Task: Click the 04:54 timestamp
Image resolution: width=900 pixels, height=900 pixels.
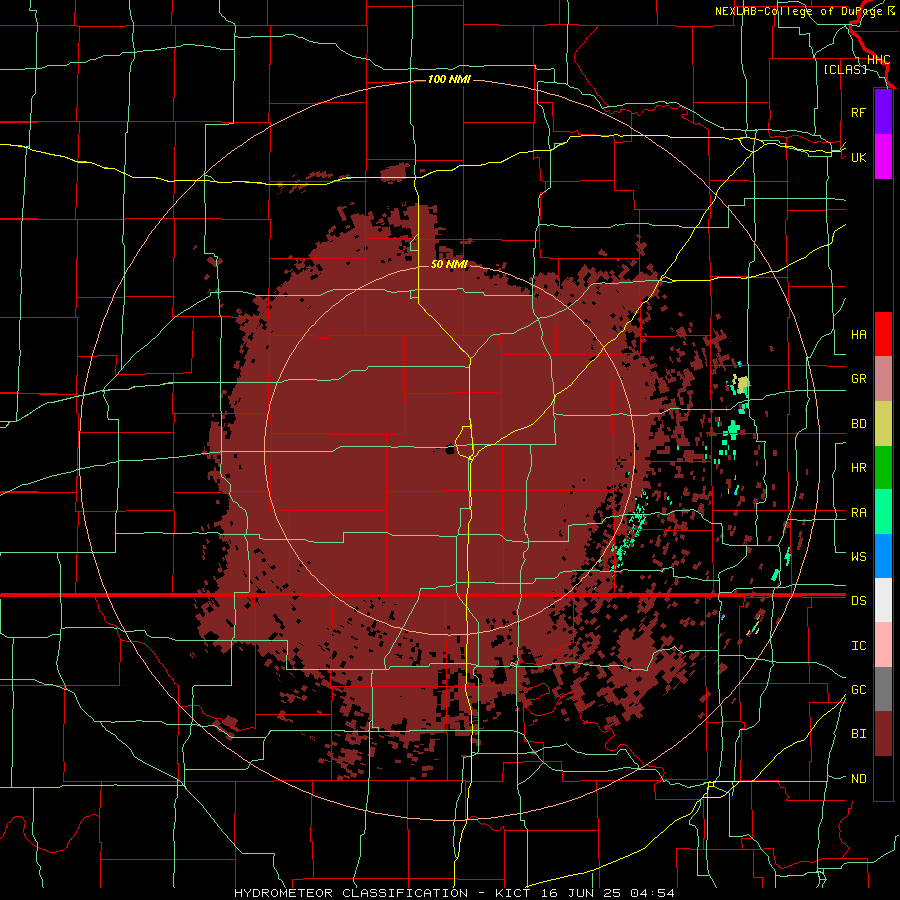Action: [x=652, y=893]
